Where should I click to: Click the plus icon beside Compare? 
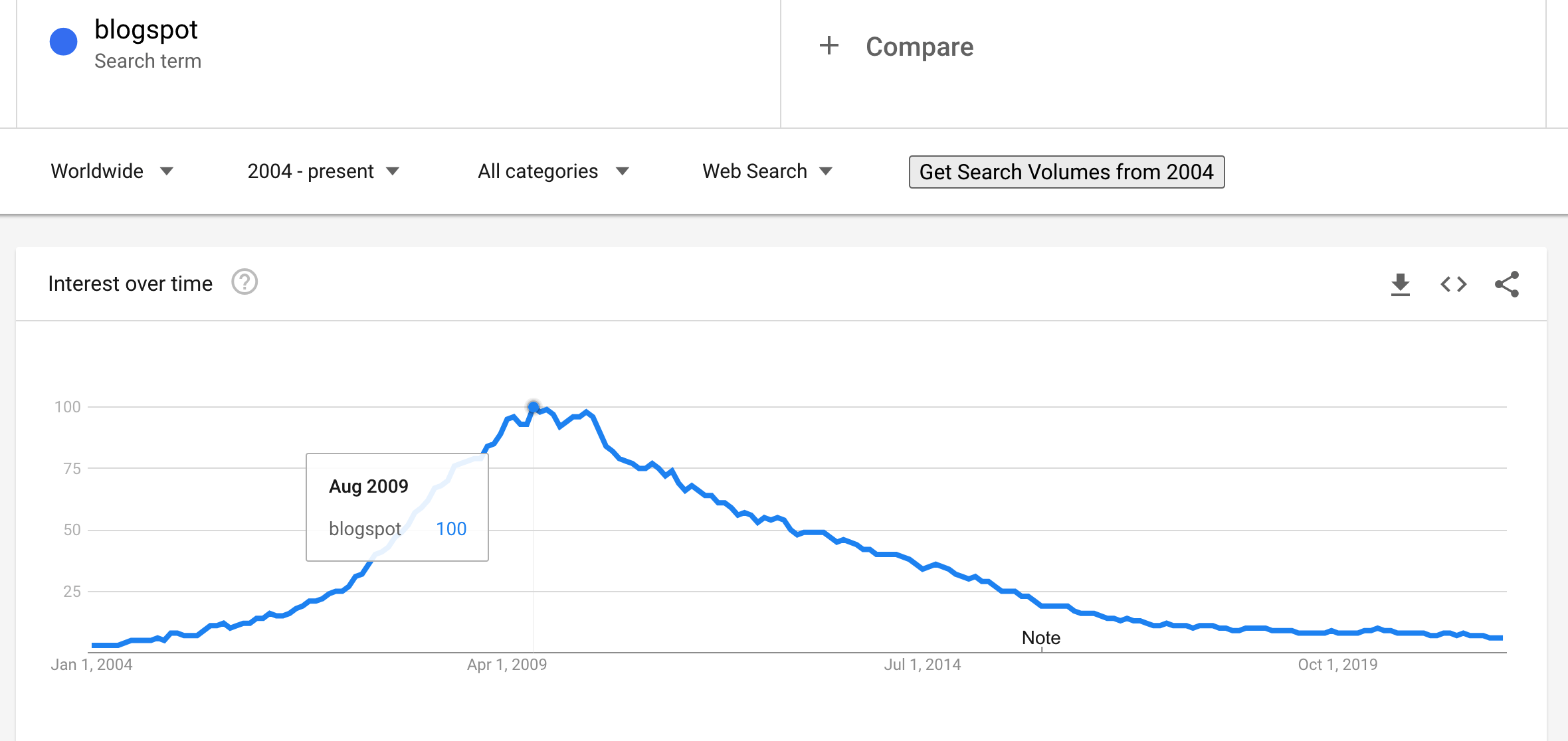point(829,46)
